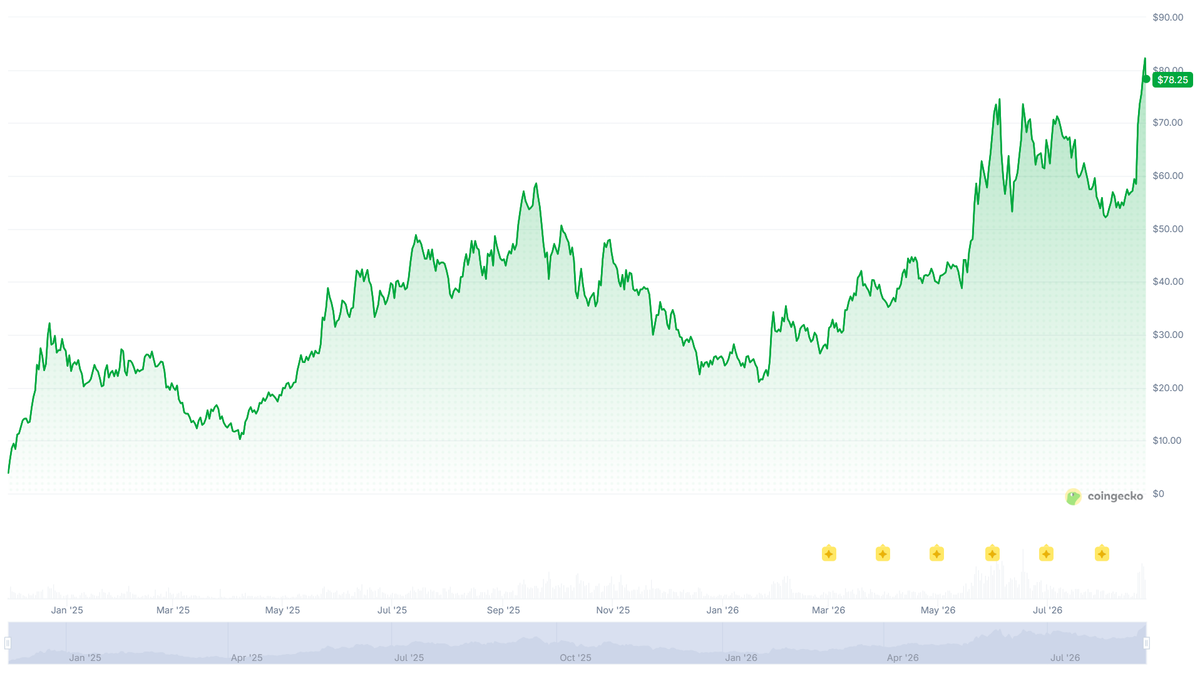Click Oct '25 inside the range navigator
Viewport: 1200px width, 674px height.
pos(575,658)
